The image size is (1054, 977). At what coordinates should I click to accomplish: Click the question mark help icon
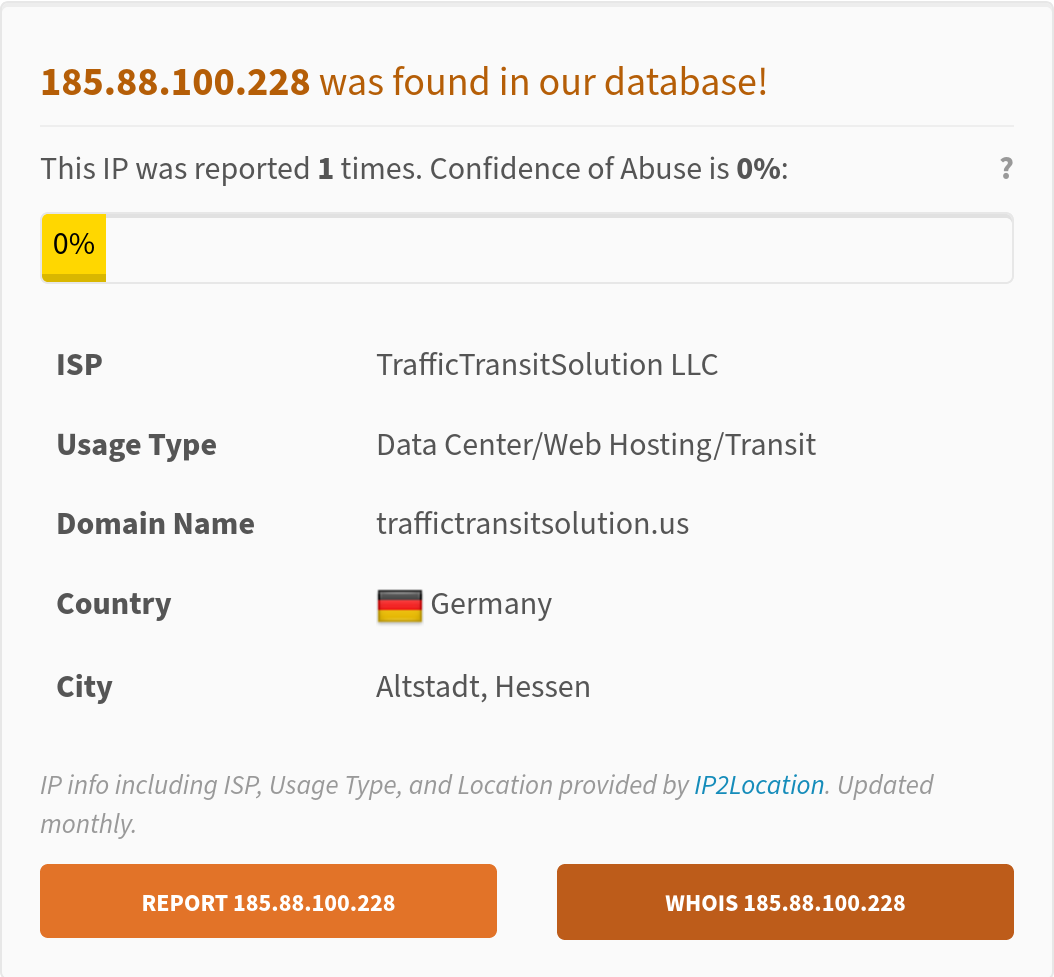pyautogui.click(x=1006, y=168)
